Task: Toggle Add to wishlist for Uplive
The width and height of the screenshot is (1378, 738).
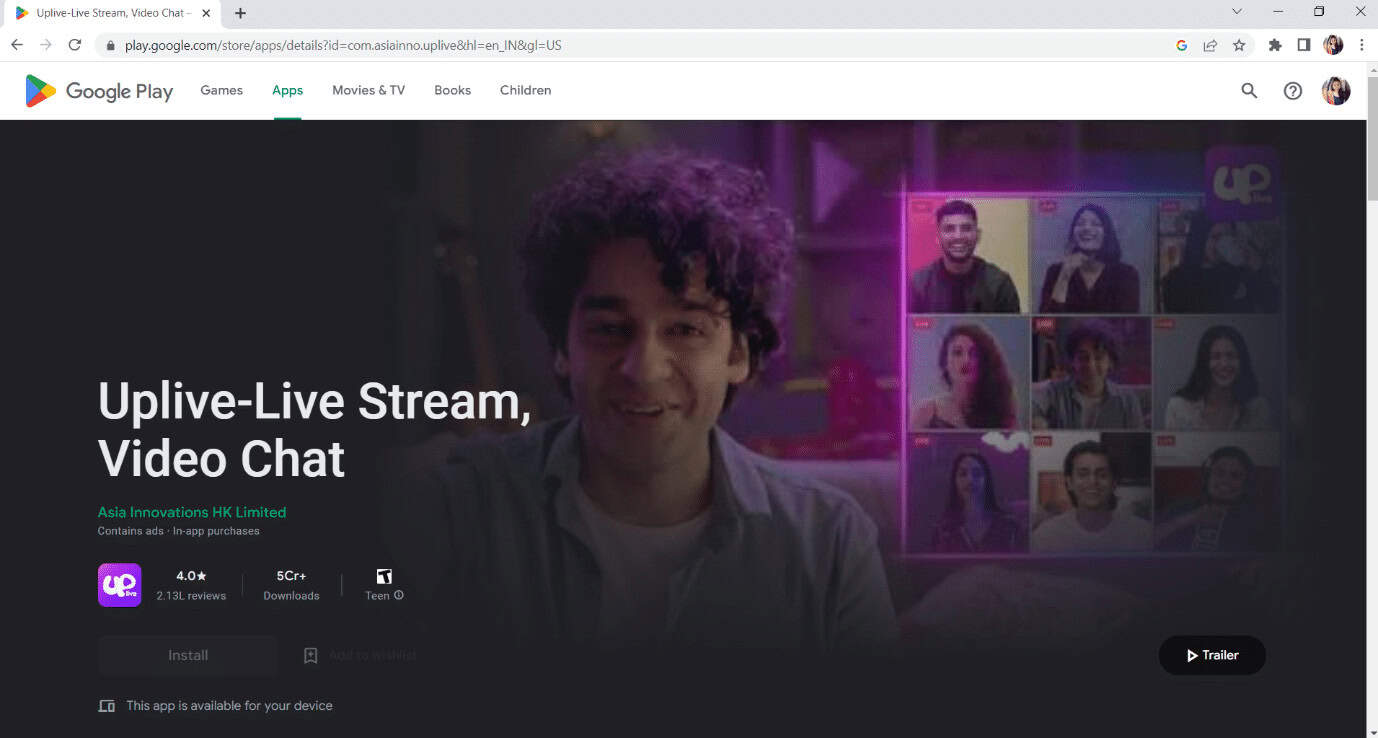Action: (x=358, y=655)
